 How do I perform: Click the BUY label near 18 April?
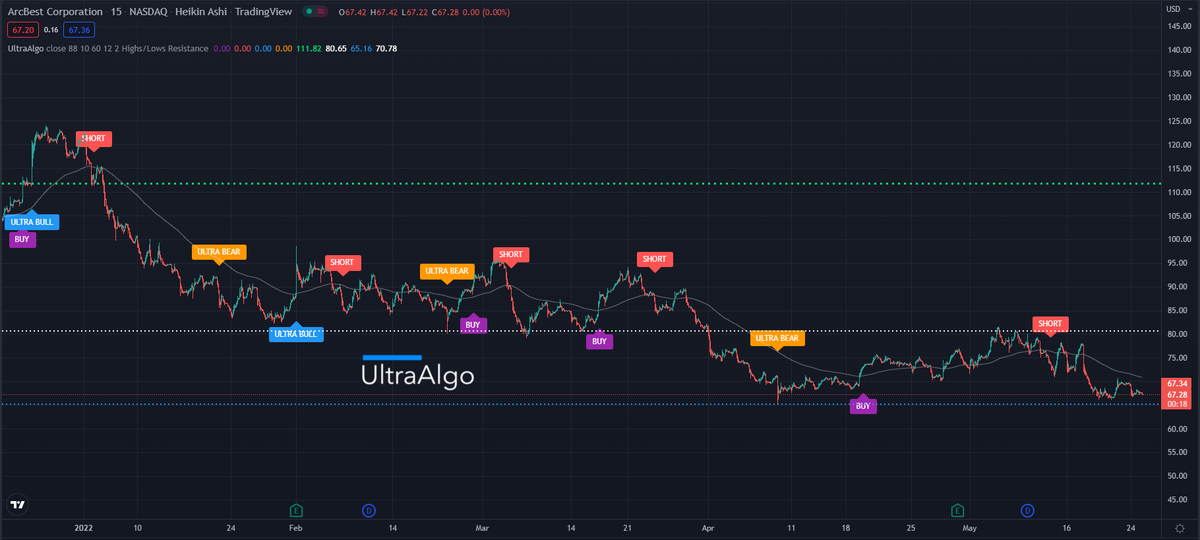pos(863,406)
